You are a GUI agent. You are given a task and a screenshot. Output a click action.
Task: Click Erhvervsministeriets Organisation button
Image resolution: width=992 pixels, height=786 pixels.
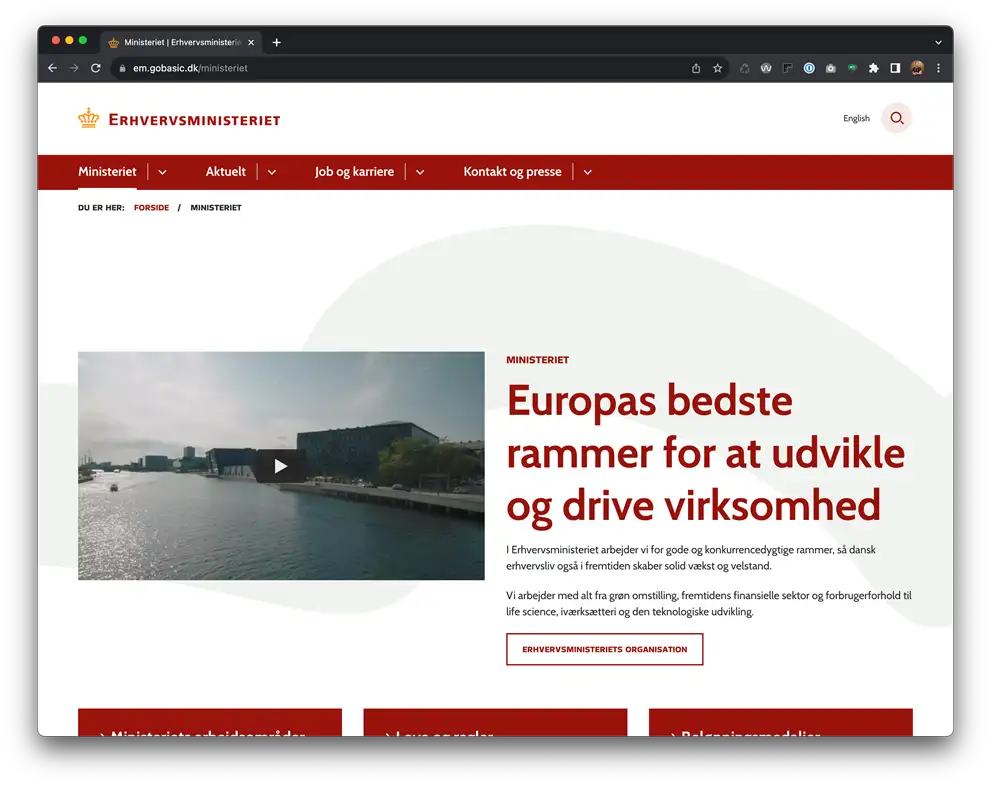[604, 649]
